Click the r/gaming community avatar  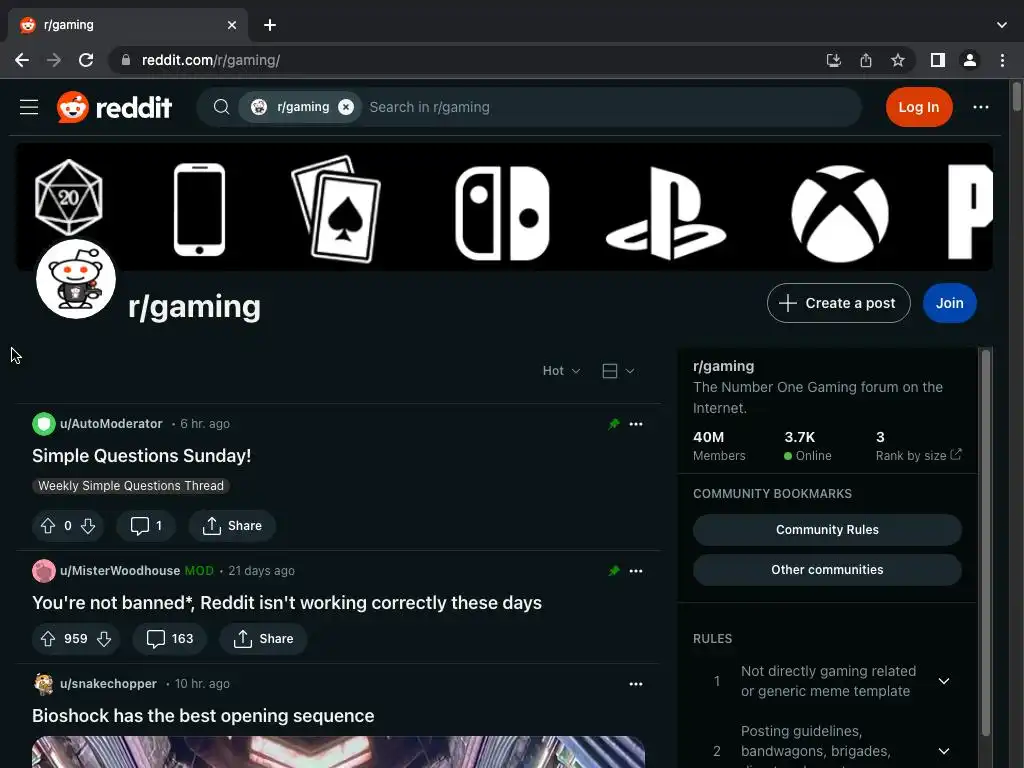click(76, 279)
